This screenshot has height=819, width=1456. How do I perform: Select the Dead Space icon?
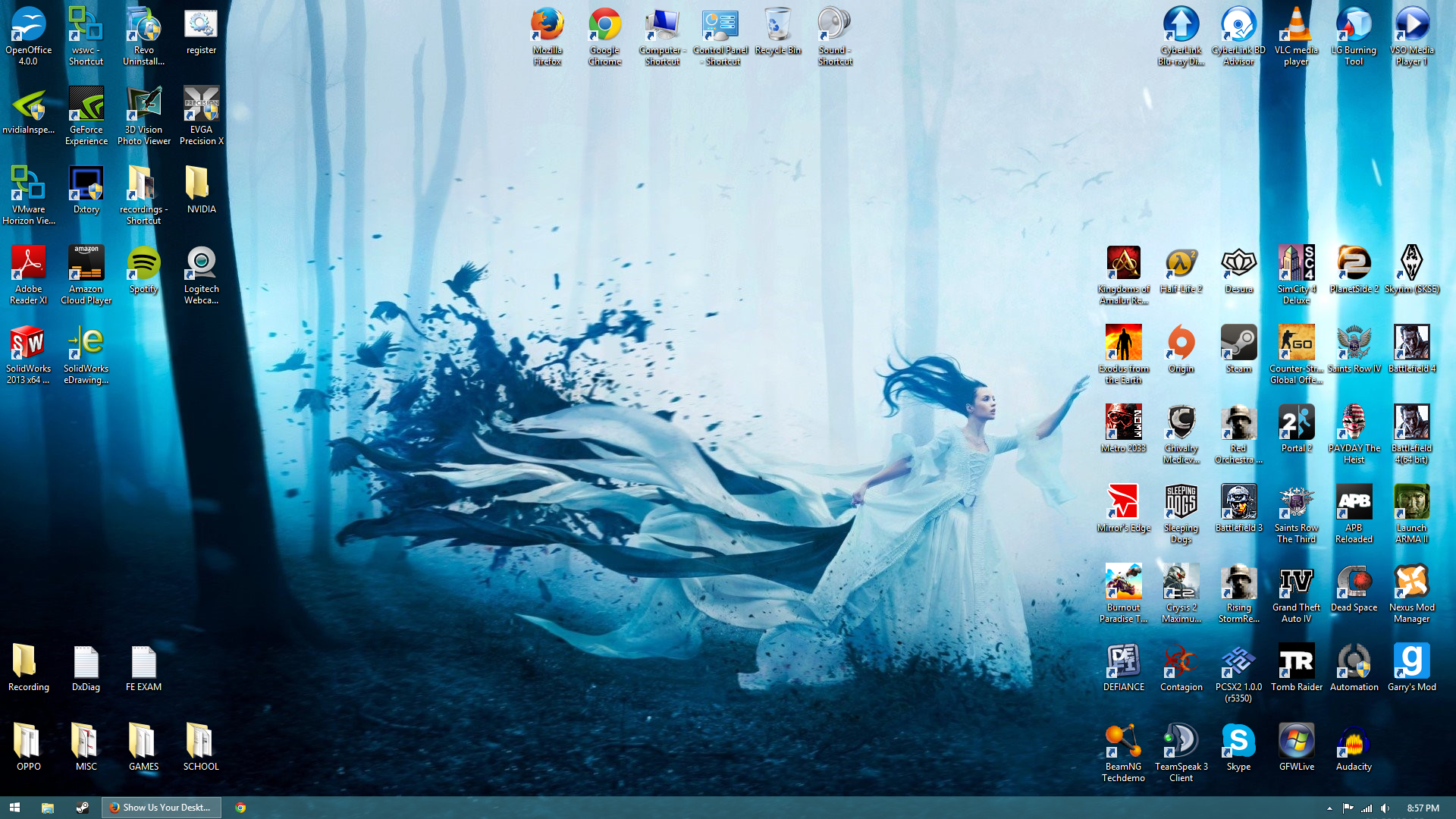[1354, 588]
